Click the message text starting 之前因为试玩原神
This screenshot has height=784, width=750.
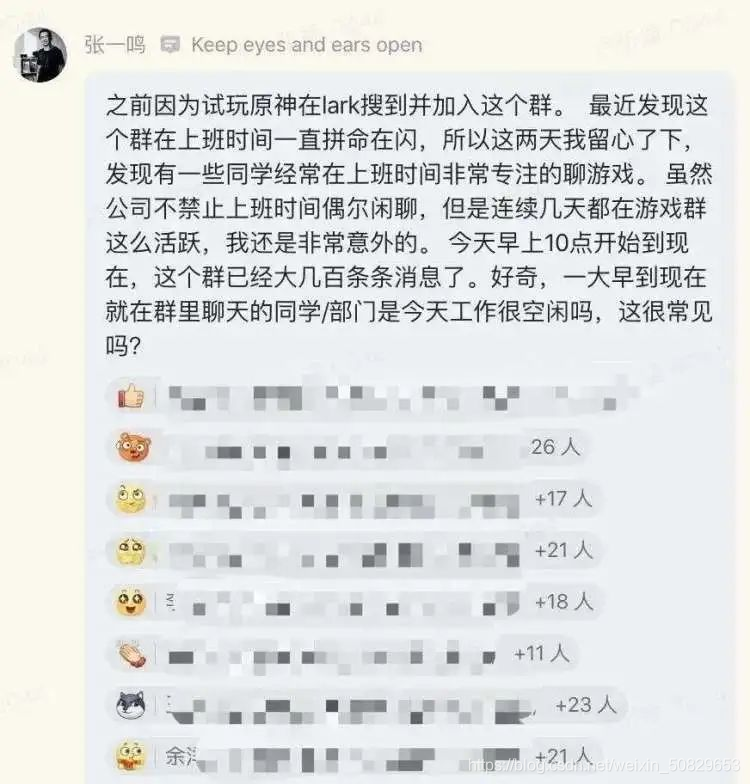click(x=408, y=226)
